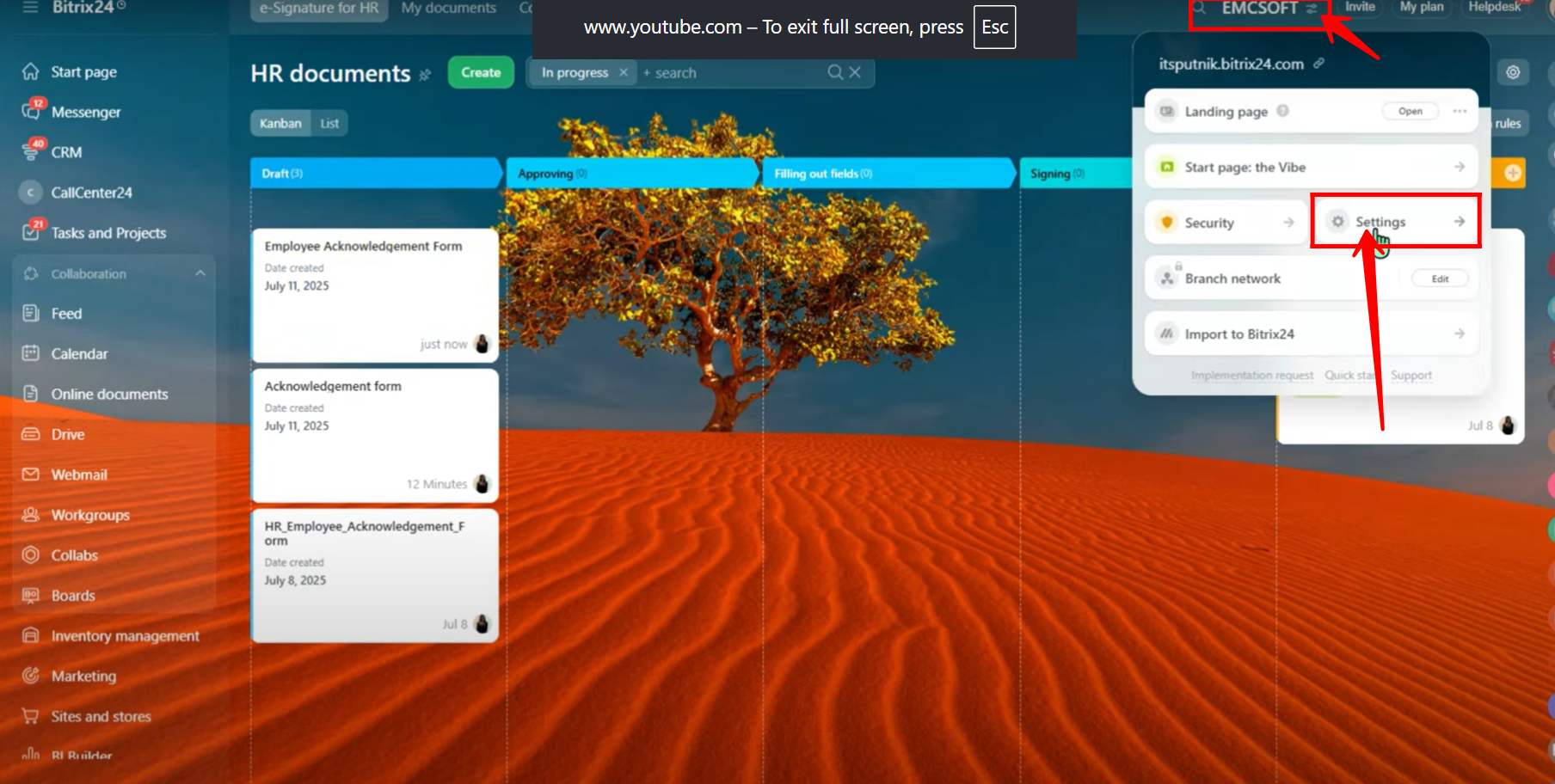Switch to My documents tab

(x=449, y=9)
